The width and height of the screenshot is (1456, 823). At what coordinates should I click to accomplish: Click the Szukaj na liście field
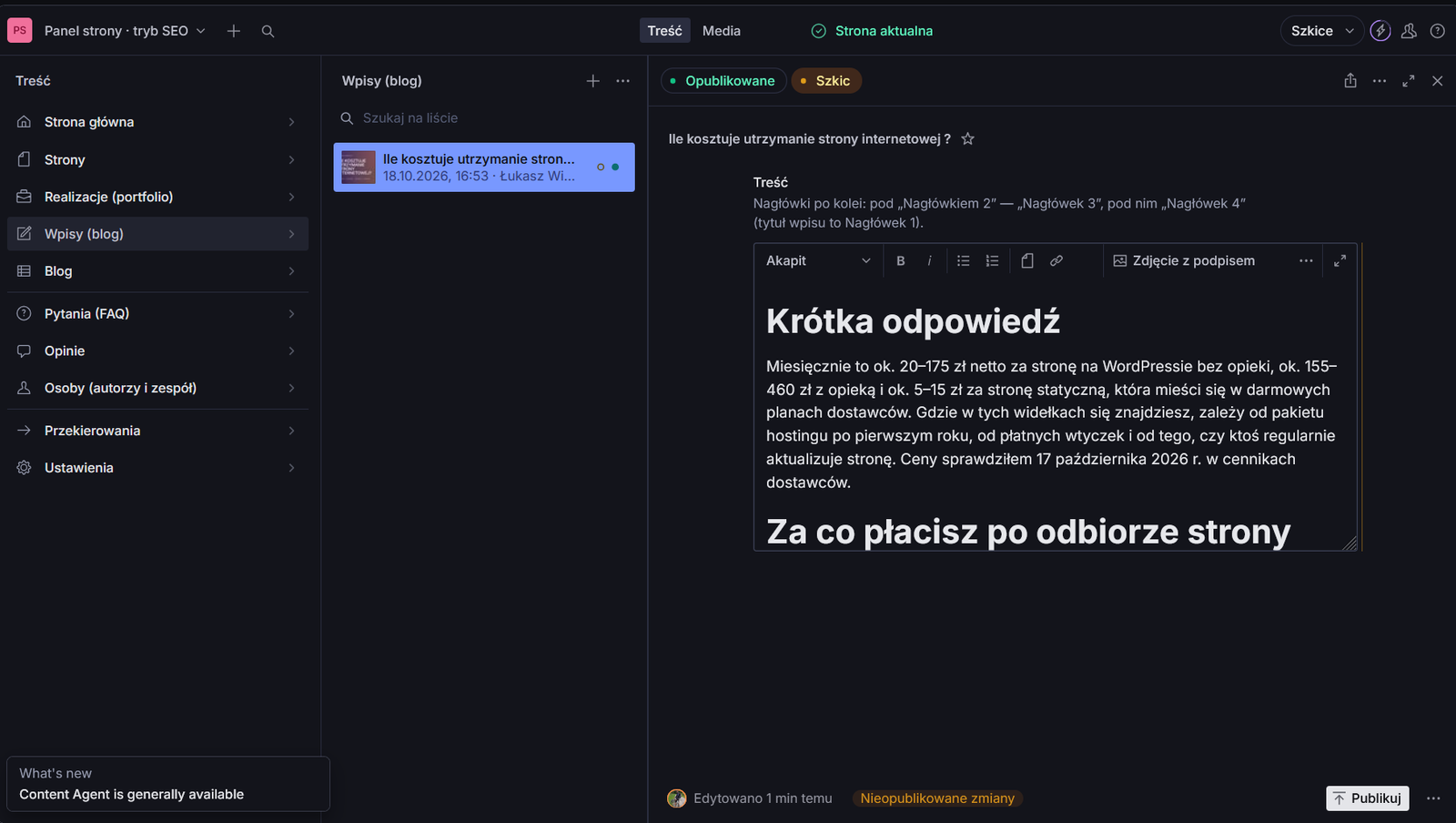(484, 118)
